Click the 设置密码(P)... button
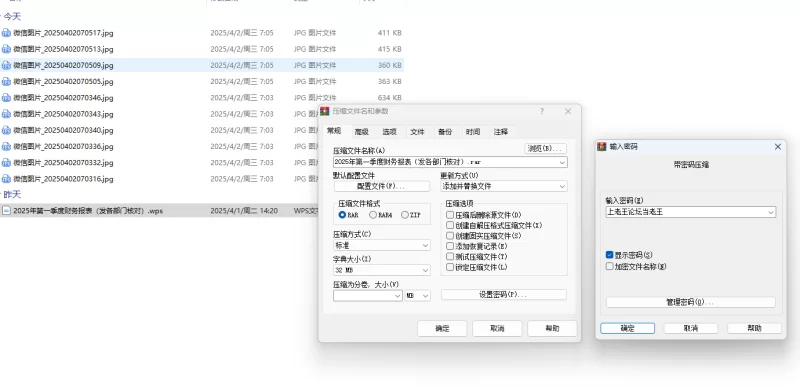This screenshot has height=390, width=800. 504,295
